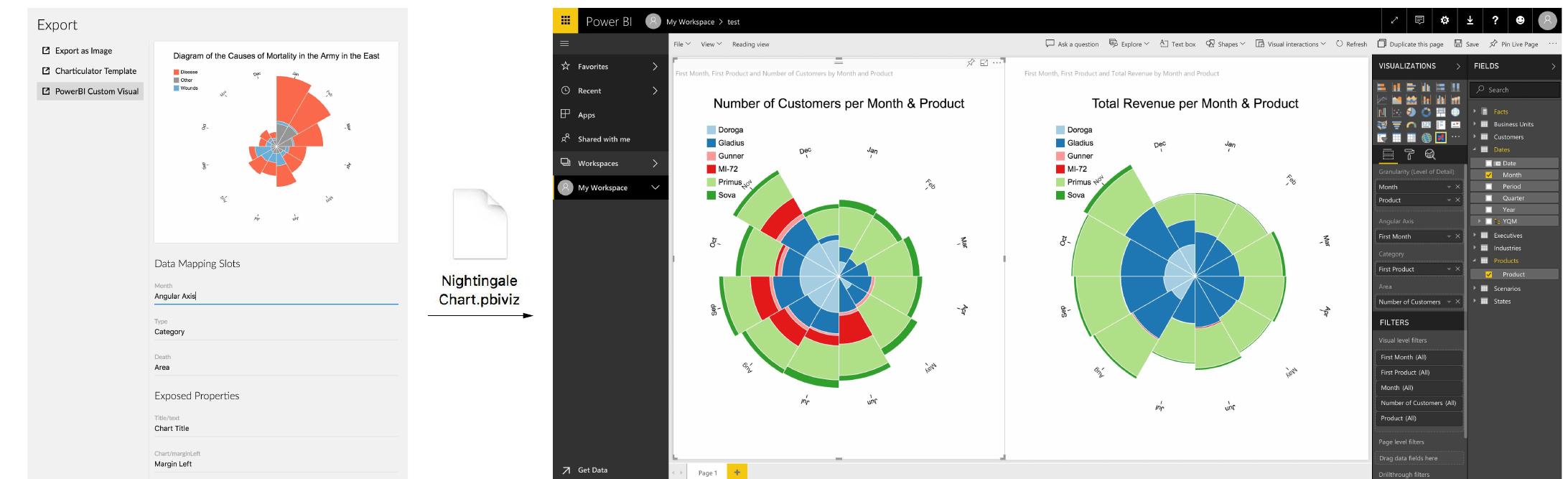
Task: Click the Get Data arrow icon
Action: [x=566, y=470]
